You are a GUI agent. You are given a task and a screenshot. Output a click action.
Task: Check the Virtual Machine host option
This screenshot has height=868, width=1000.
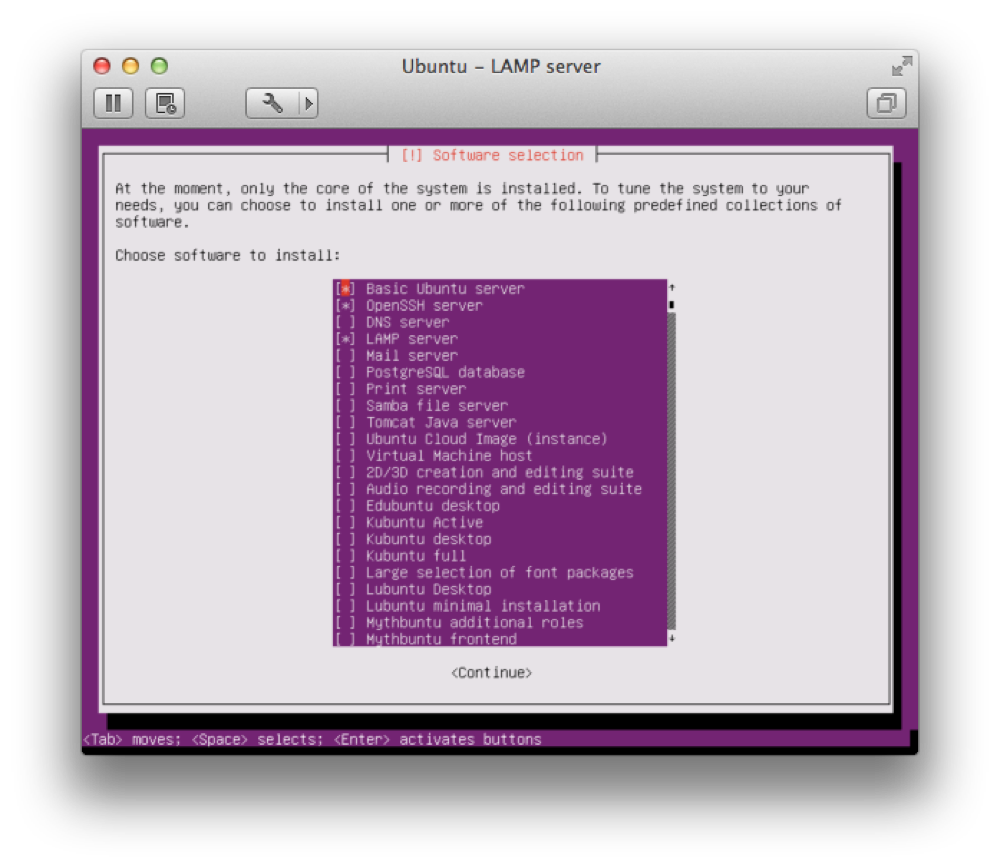tap(346, 455)
